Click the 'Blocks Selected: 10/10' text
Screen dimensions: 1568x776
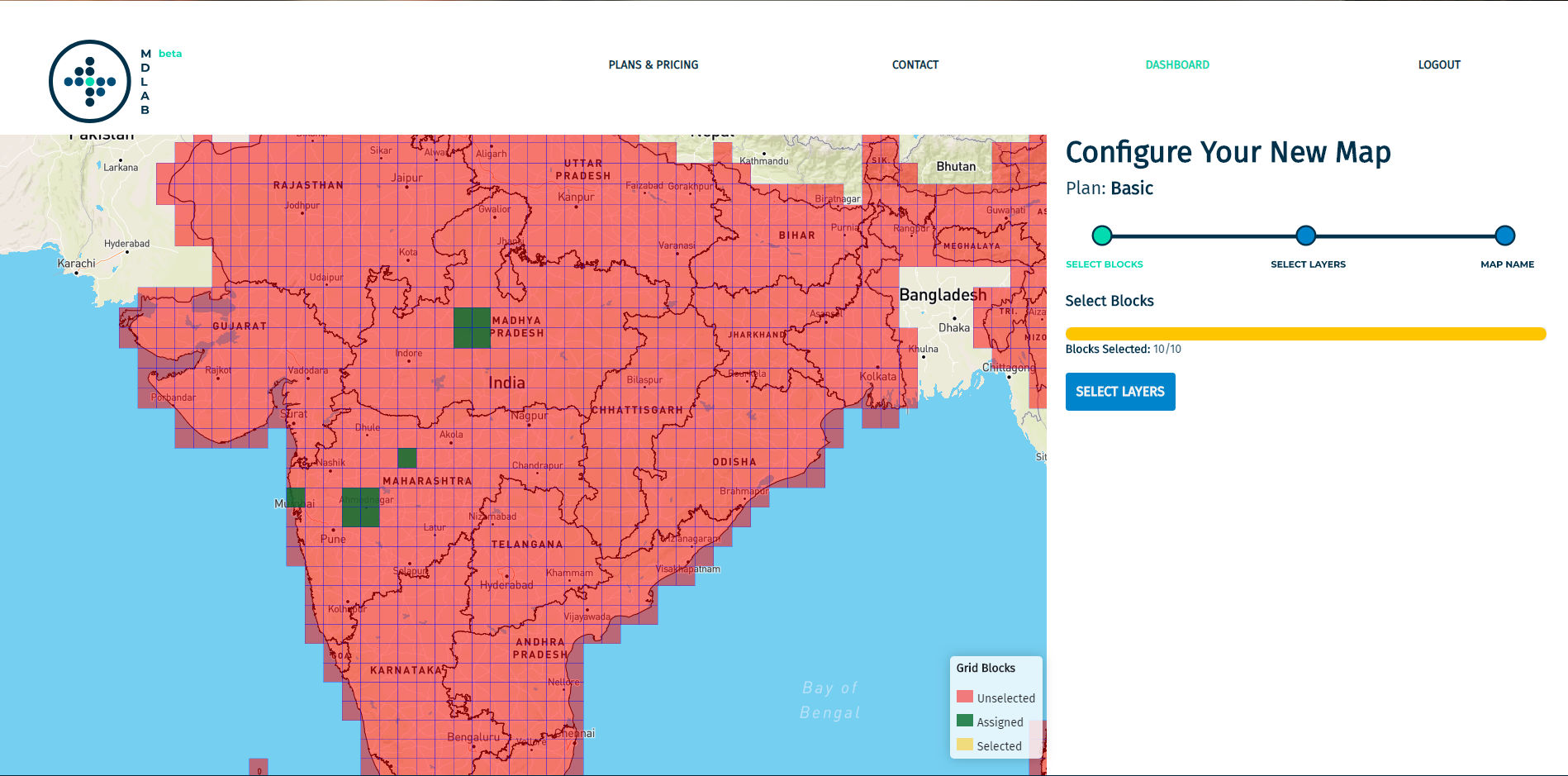(1124, 349)
